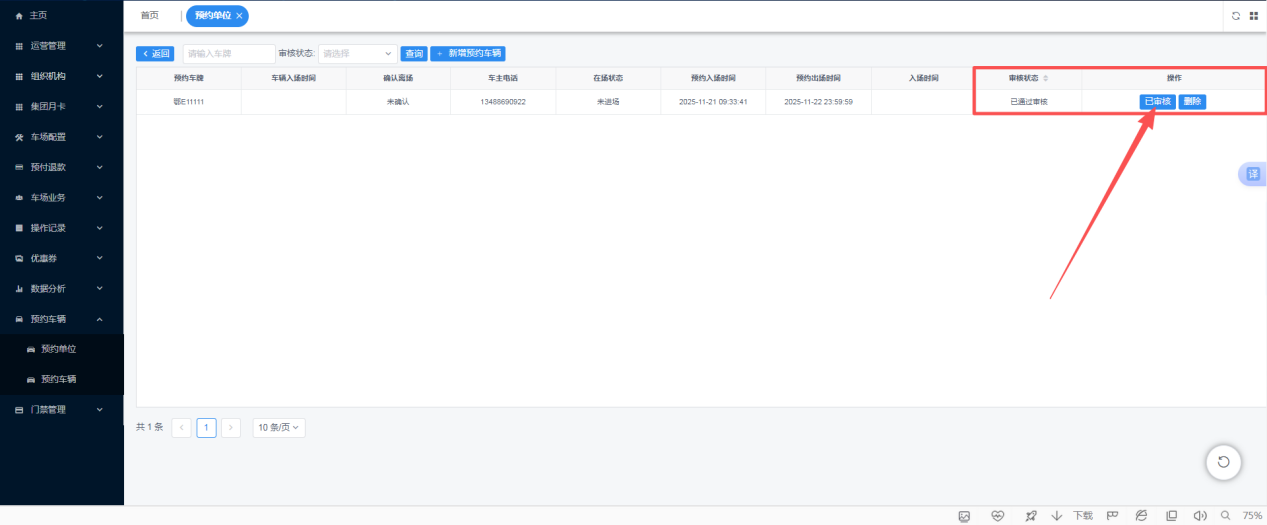Viewport: 1267px width, 525px height.
Task: Open the 预约车辆 submenu item under 预约单位
Action: pos(62,380)
